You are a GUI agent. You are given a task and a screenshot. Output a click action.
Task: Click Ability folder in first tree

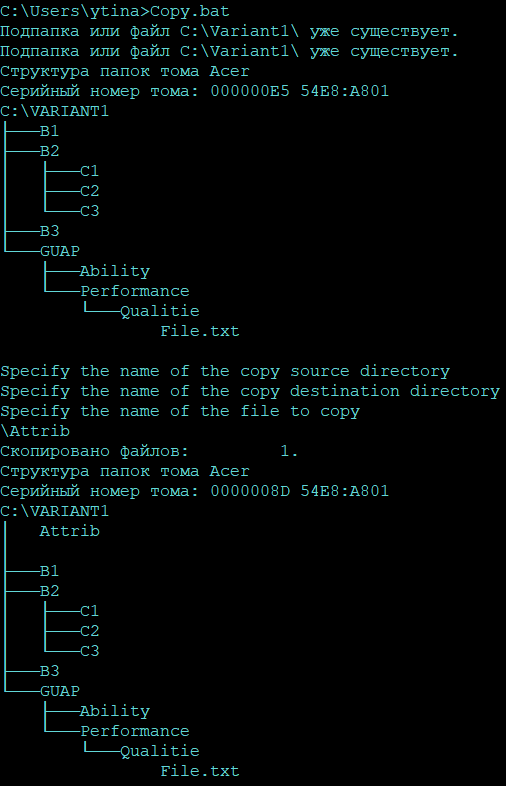click(115, 272)
